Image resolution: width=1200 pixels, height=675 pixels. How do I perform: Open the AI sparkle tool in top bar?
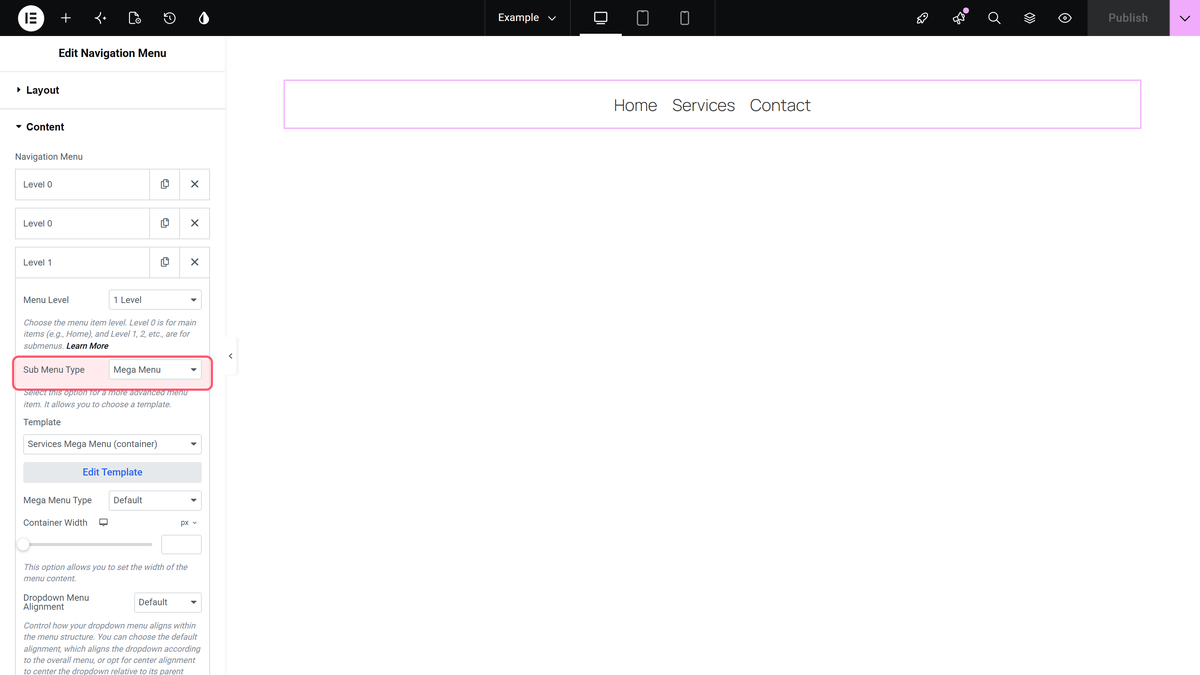pos(100,18)
